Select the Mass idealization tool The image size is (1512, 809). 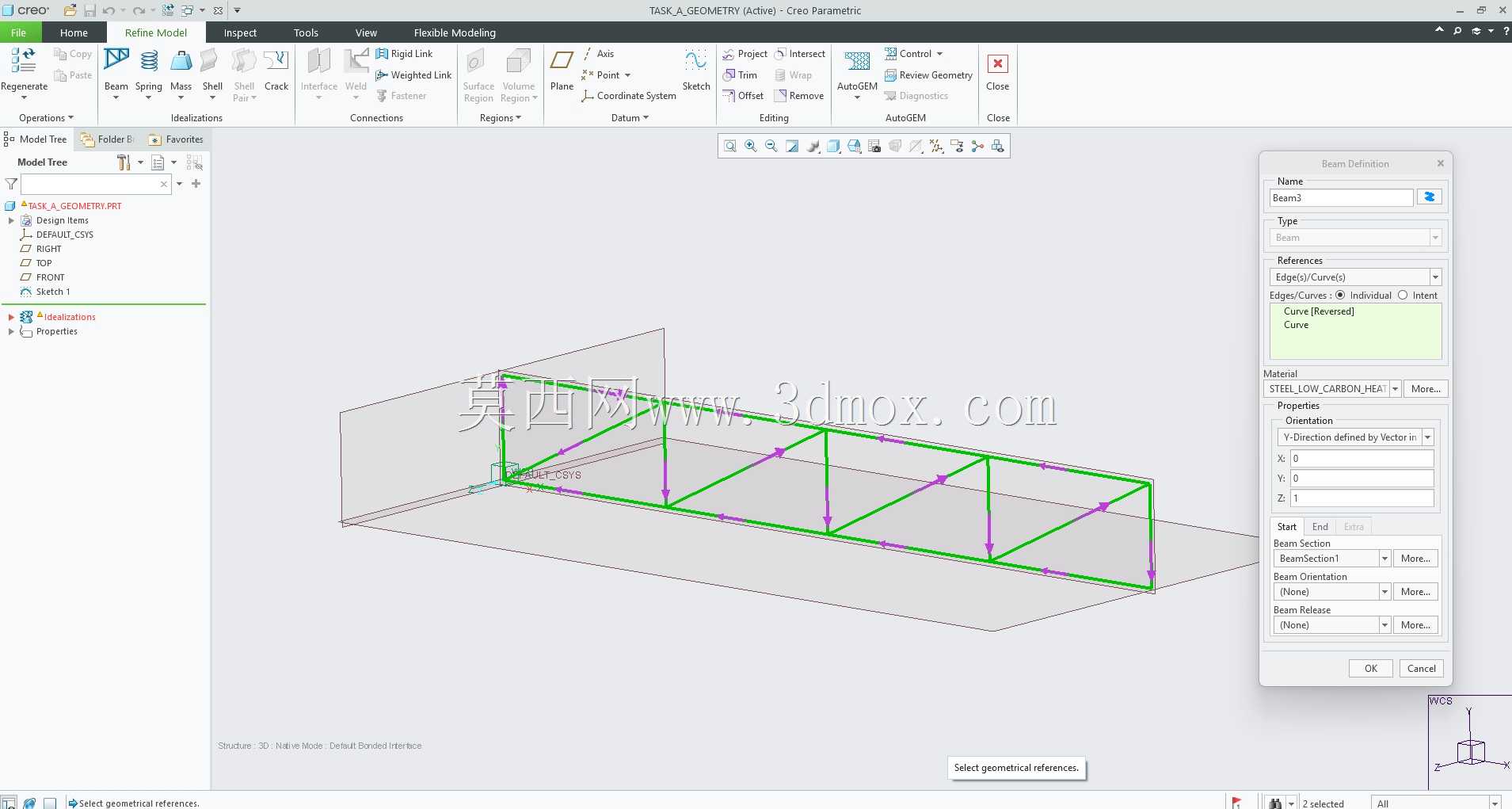(181, 70)
